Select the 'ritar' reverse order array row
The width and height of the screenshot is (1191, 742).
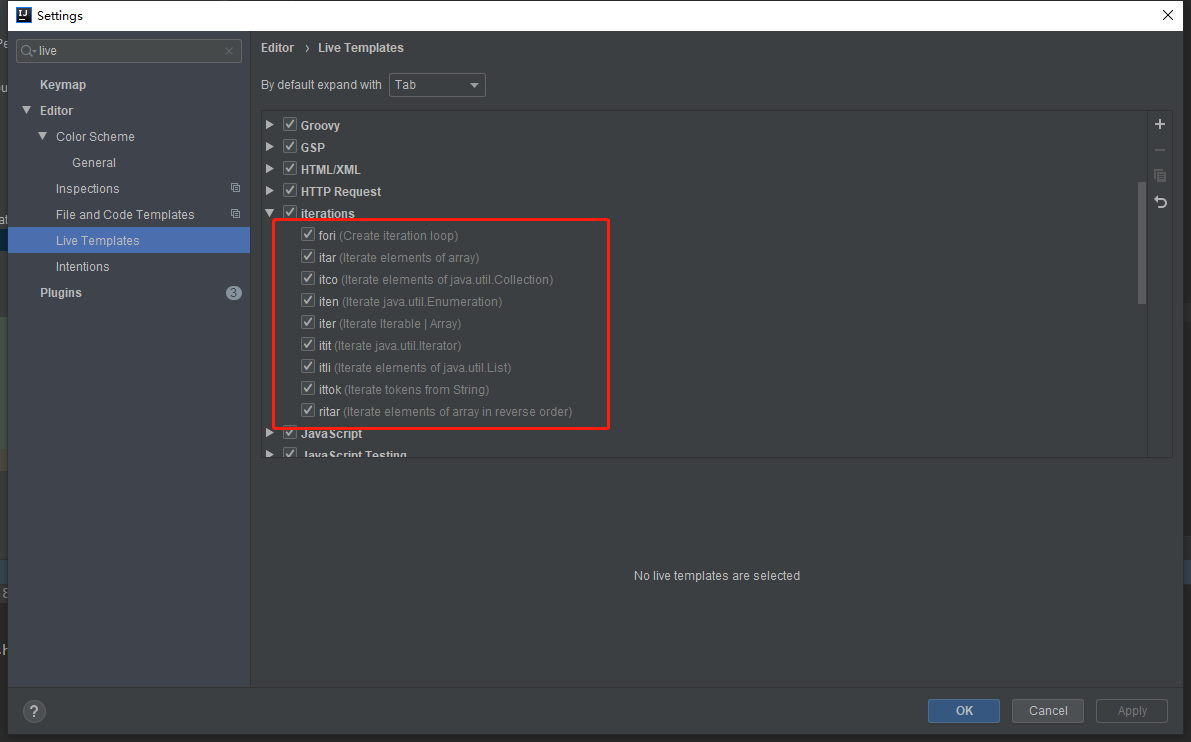[445, 412]
